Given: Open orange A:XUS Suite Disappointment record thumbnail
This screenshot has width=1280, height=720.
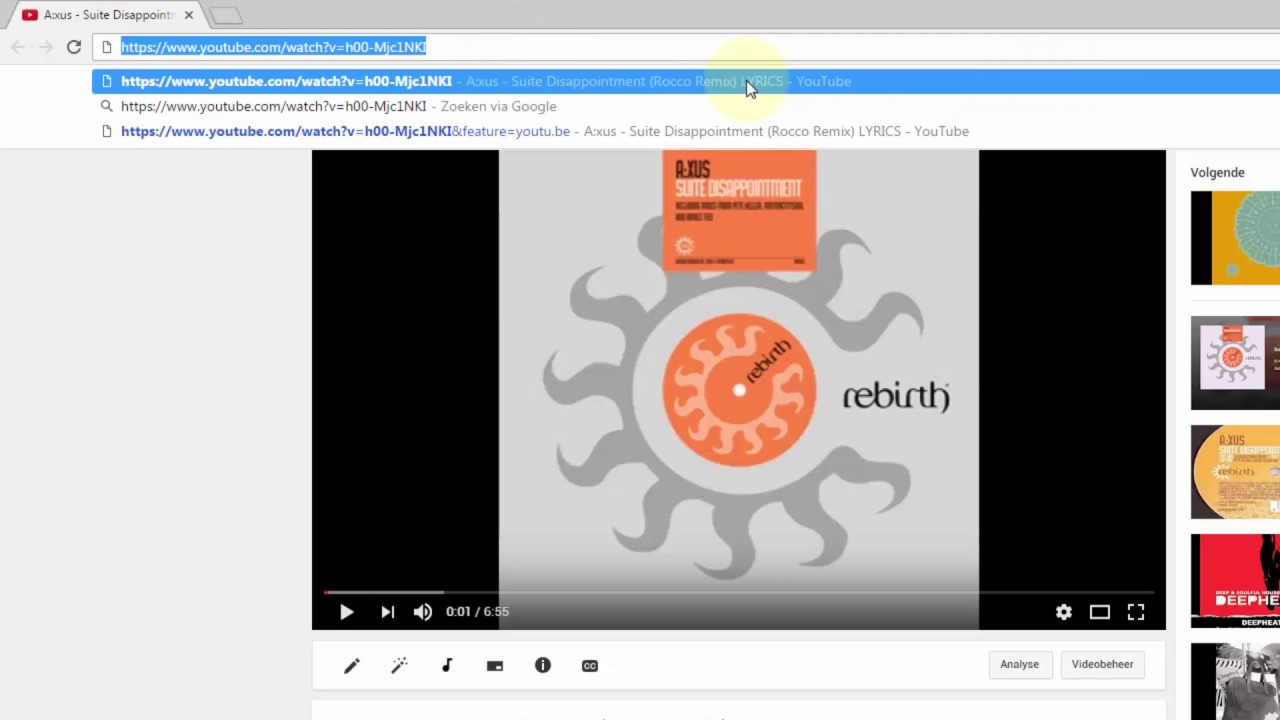Looking at the screenshot, I should [1235, 472].
